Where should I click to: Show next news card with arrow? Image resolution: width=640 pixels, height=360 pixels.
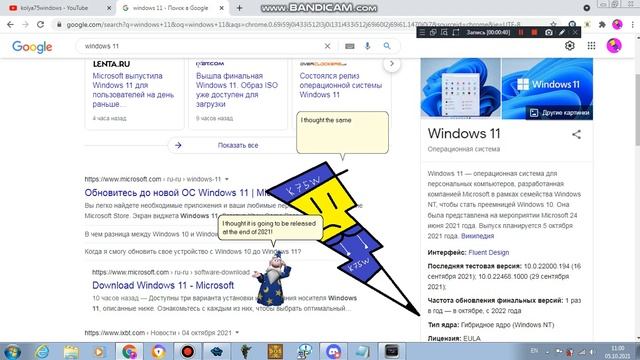pyautogui.click(x=391, y=64)
